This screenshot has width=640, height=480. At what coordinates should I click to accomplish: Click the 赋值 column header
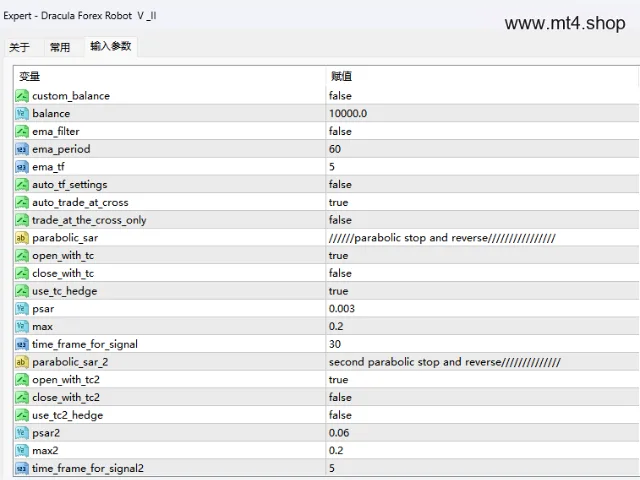[341, 76]
